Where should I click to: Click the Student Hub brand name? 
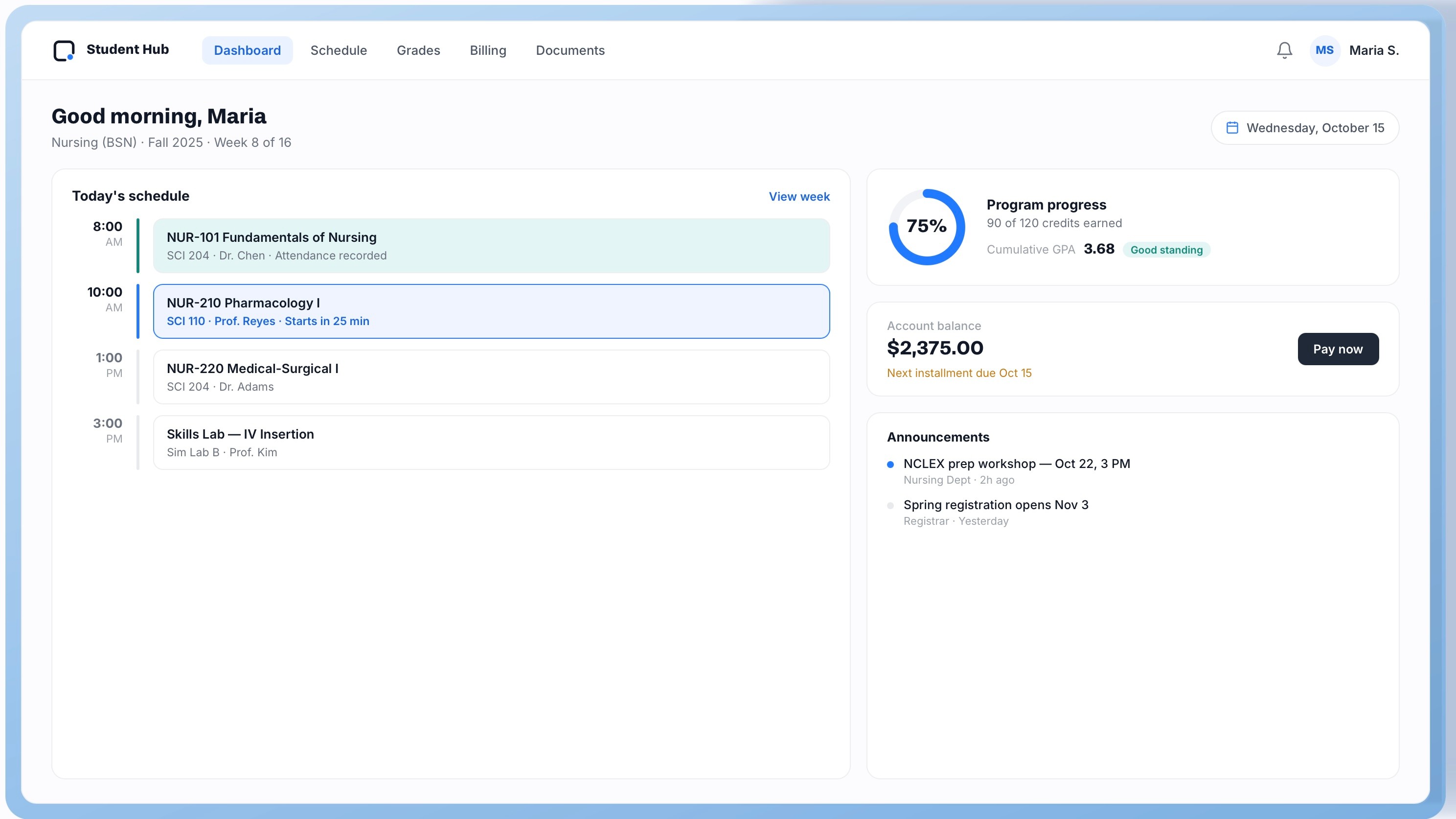click(128, 49)
